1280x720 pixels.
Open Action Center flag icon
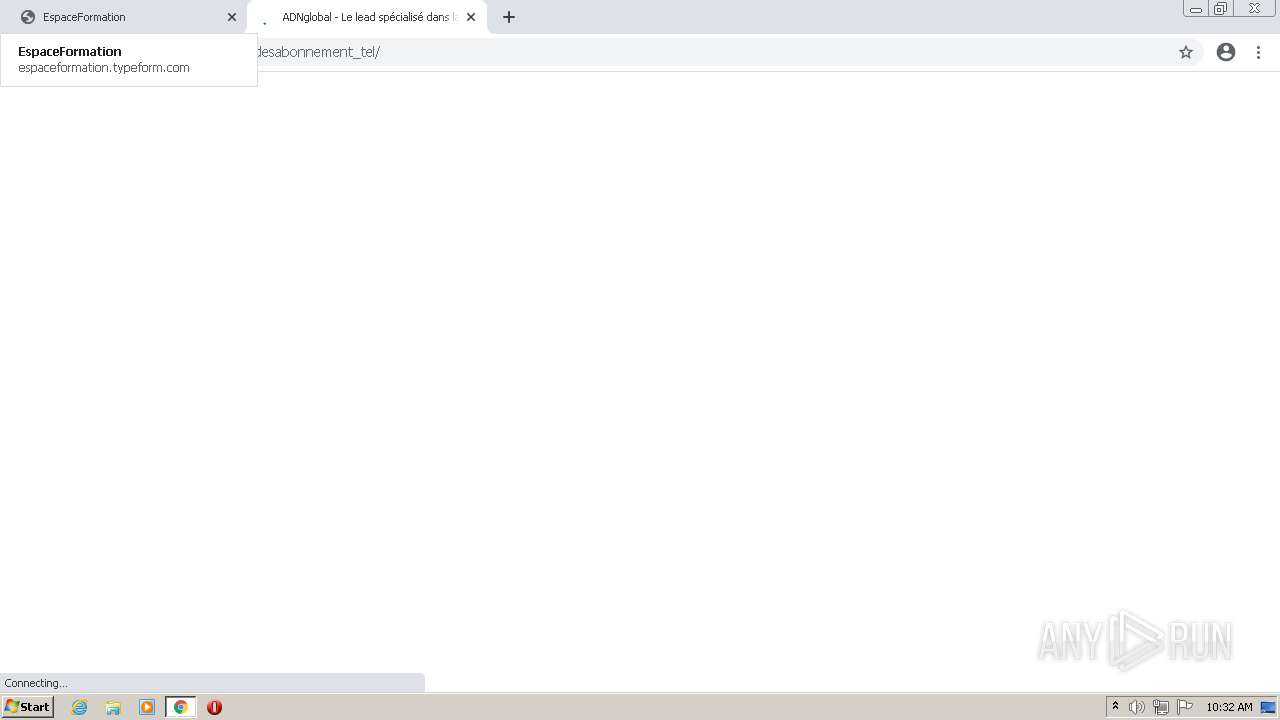[x=1185, y=707]
